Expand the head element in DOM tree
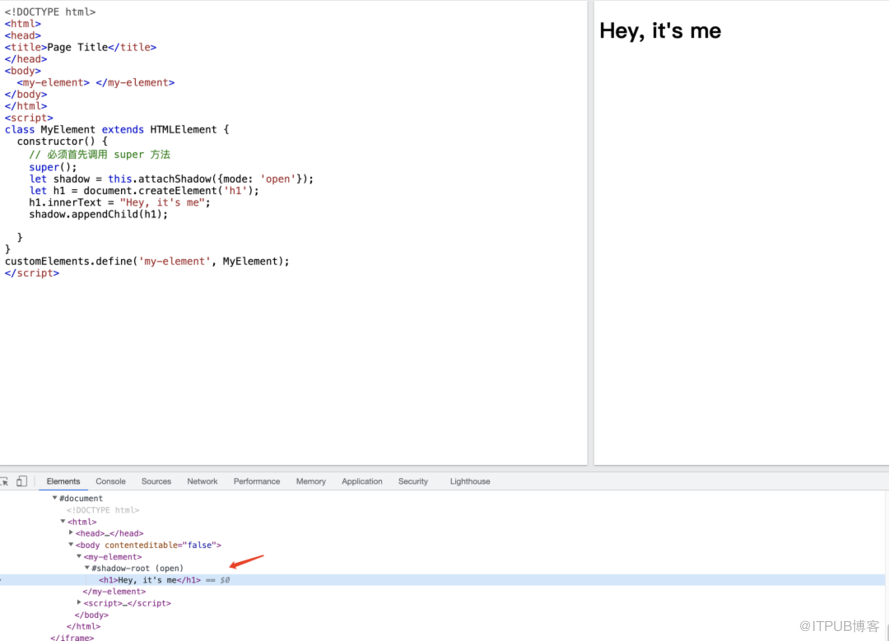This screenshot has width=889, height=641. (x=71, y=533)
